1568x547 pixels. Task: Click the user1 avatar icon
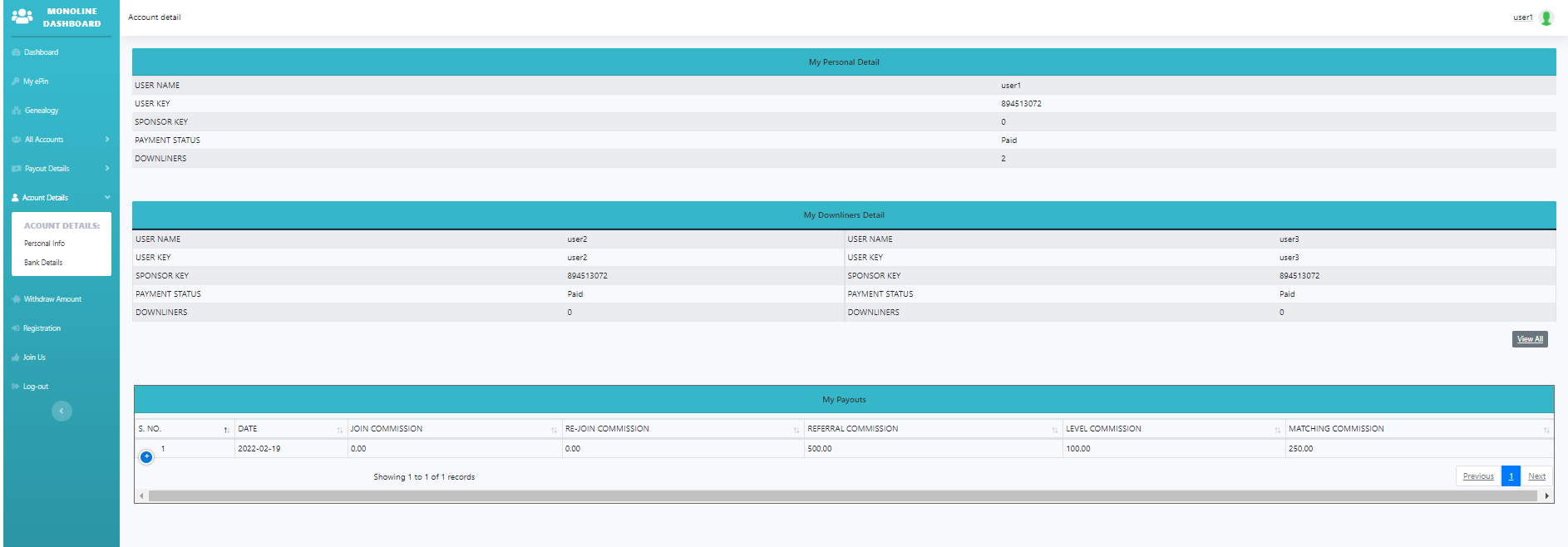(1546, 17)
